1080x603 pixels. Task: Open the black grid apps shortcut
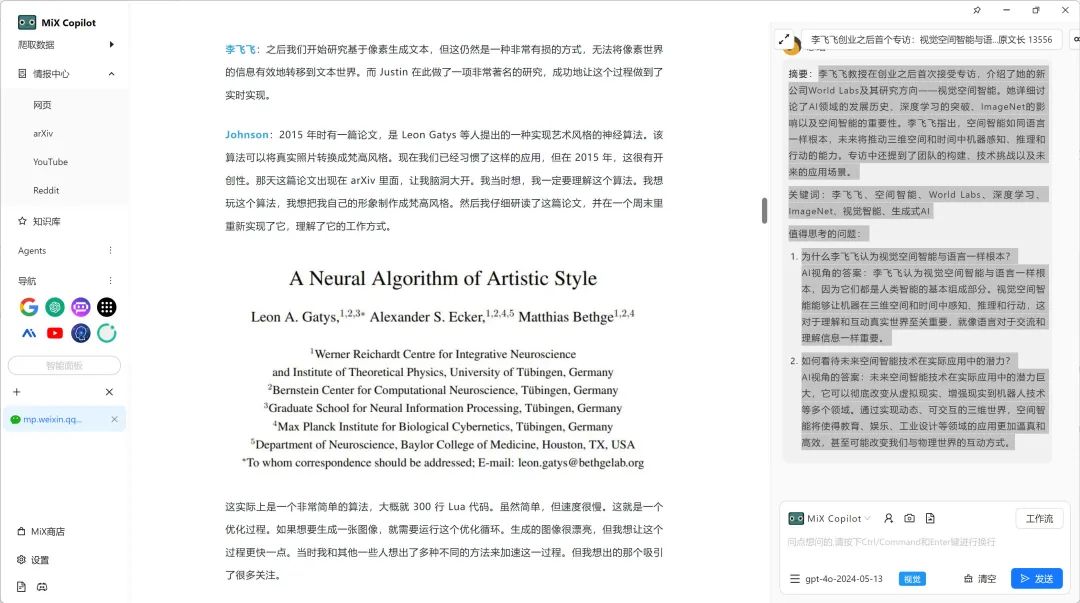tap(107, 307)
